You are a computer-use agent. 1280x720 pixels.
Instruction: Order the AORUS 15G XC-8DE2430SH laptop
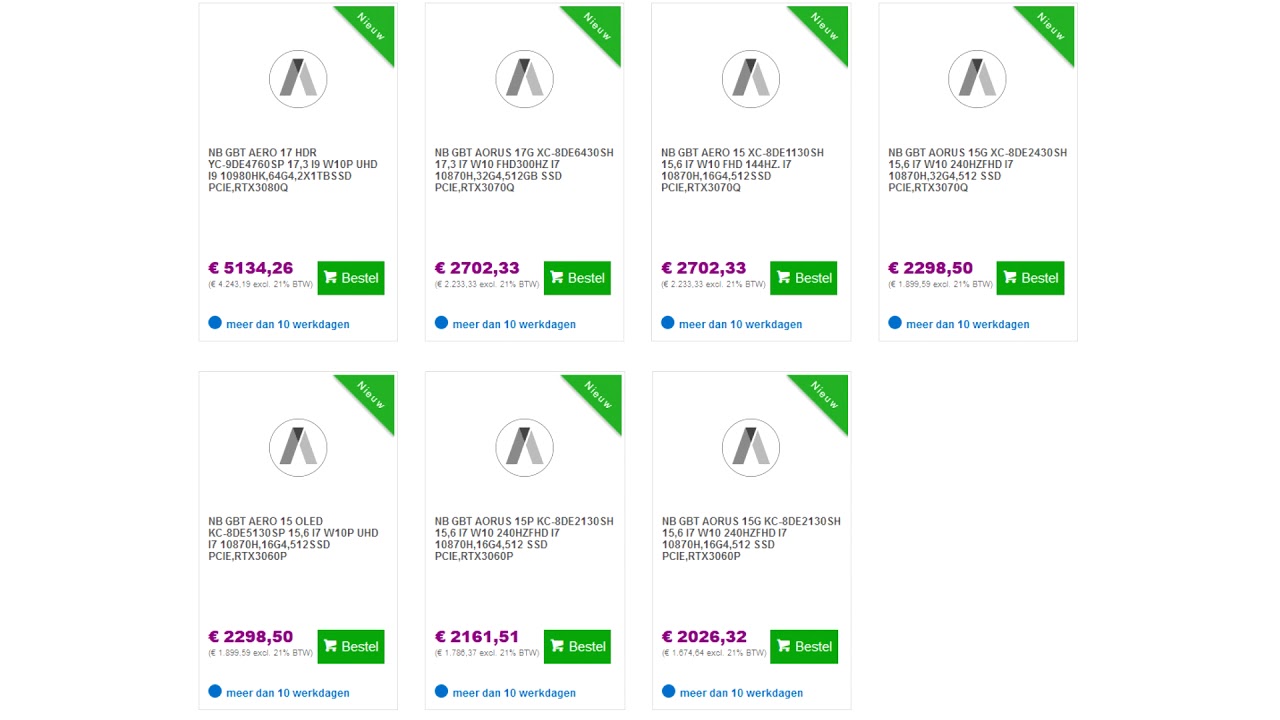click(1030, 278)
